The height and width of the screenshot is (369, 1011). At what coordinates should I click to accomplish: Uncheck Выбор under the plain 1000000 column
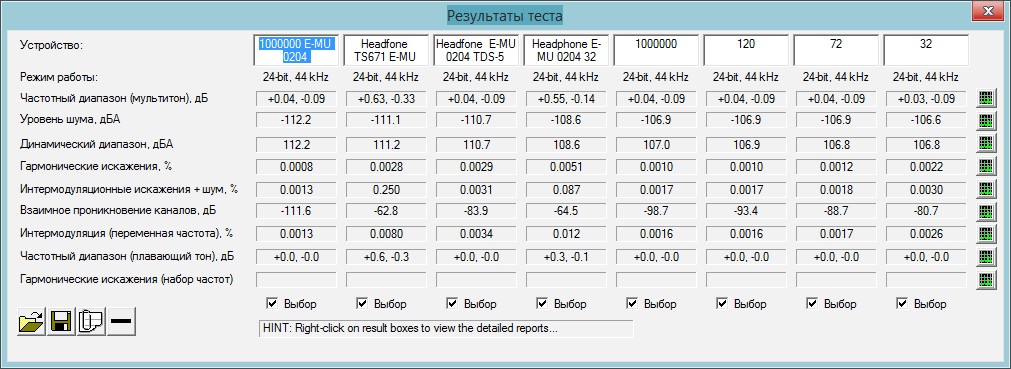click(x=632, y=303)
